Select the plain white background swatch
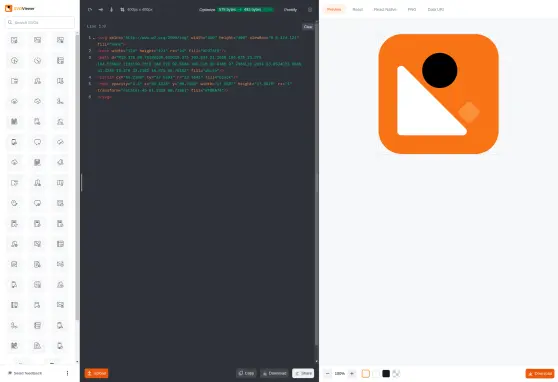558x382 pixels. 376,373
